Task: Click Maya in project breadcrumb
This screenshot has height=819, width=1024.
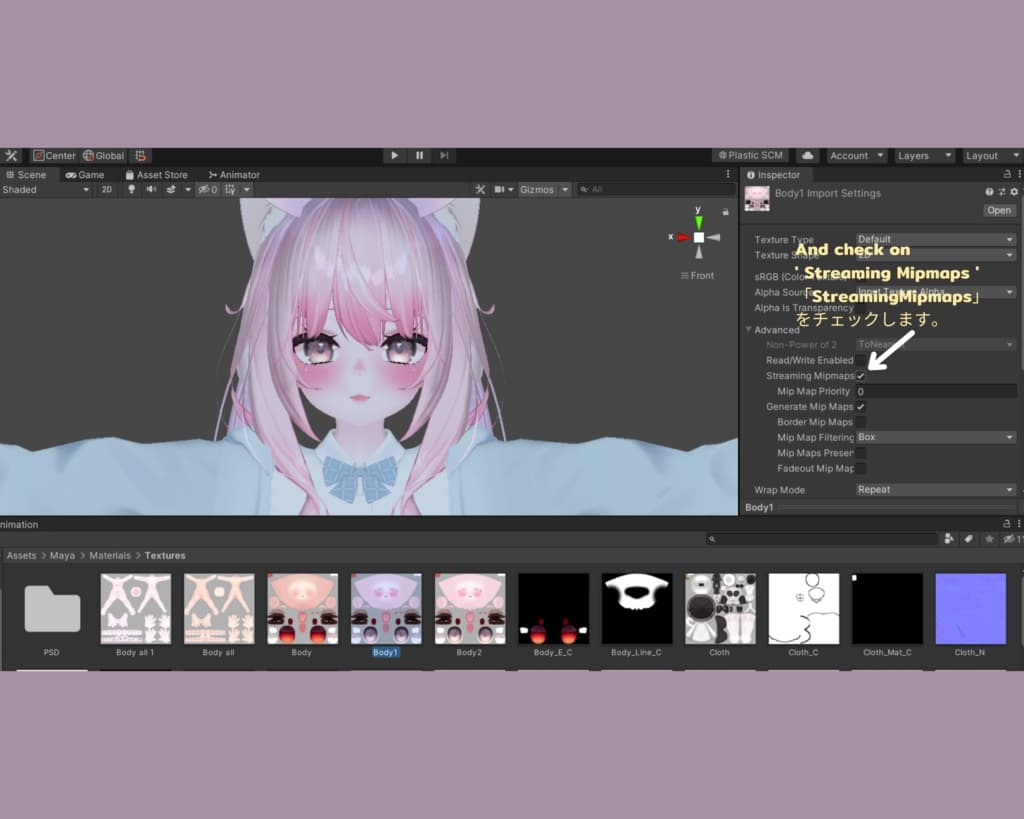Action: coord(62,555)
